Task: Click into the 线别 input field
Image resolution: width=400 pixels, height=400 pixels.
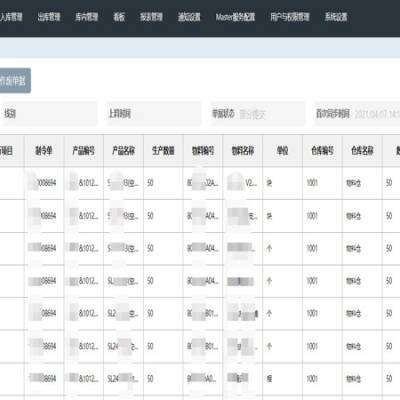Action: (x=49, y=114)
